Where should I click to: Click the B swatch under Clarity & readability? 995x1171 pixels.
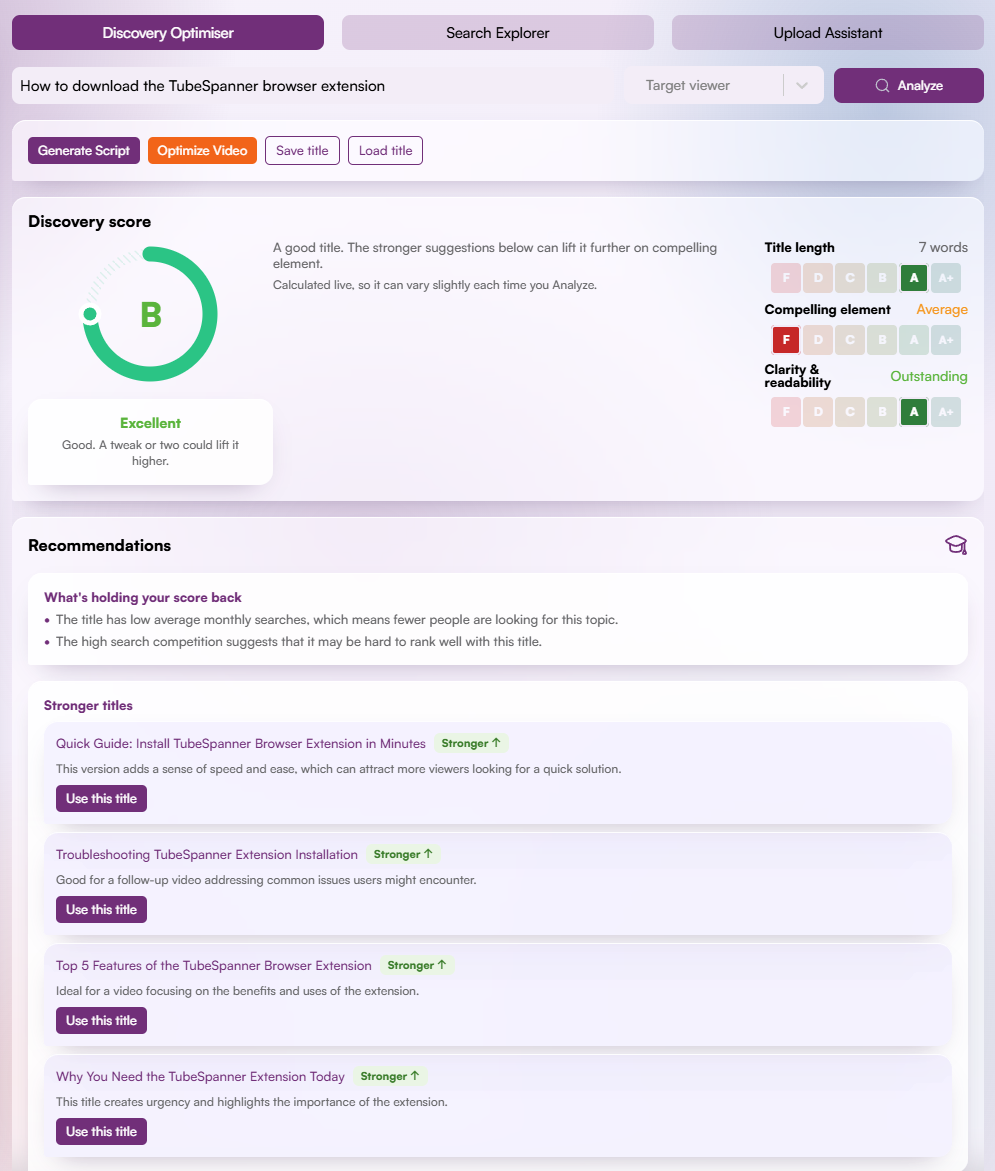pyautogui.click(x=882, y=411)
